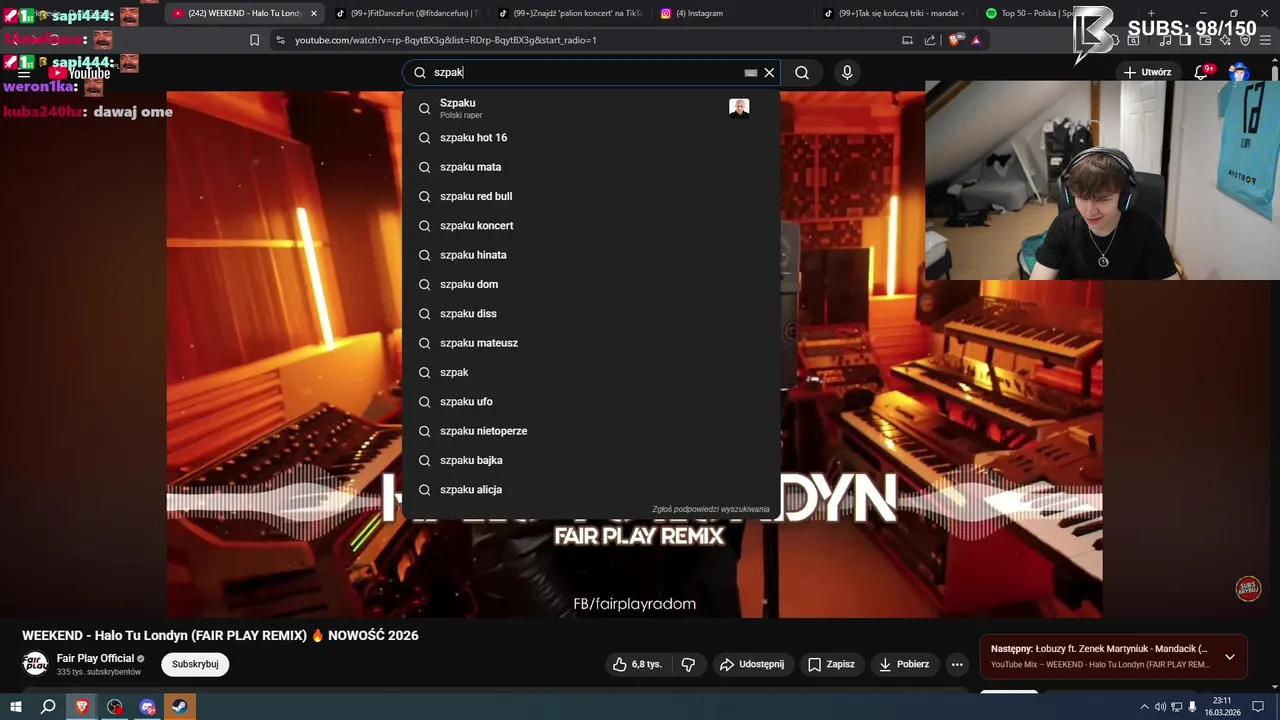Start voice search with the microphone icon

point(847,72)
